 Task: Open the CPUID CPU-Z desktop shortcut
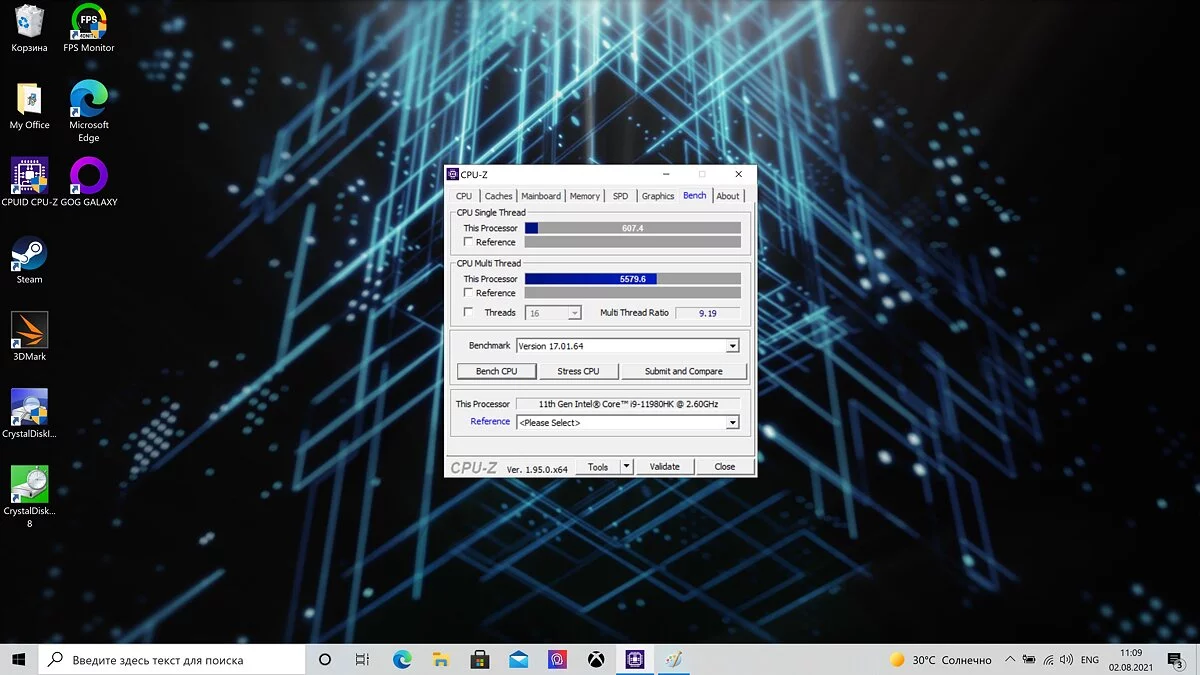[29, 177]
